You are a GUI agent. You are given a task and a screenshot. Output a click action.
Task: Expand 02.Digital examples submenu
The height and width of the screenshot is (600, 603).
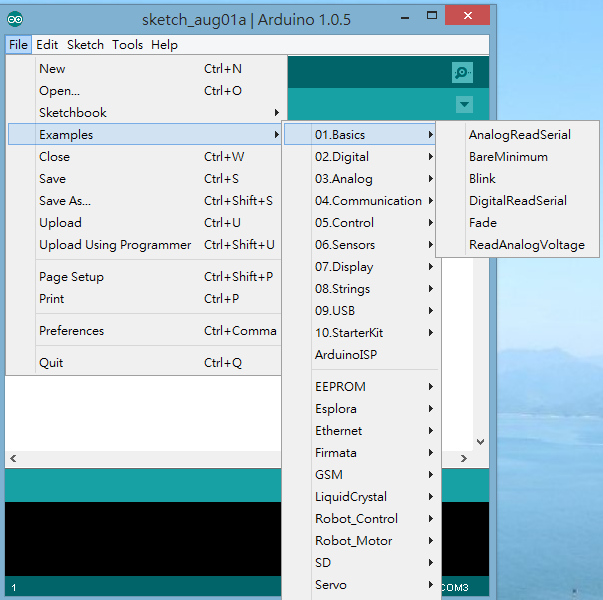[x=361, y=157]
